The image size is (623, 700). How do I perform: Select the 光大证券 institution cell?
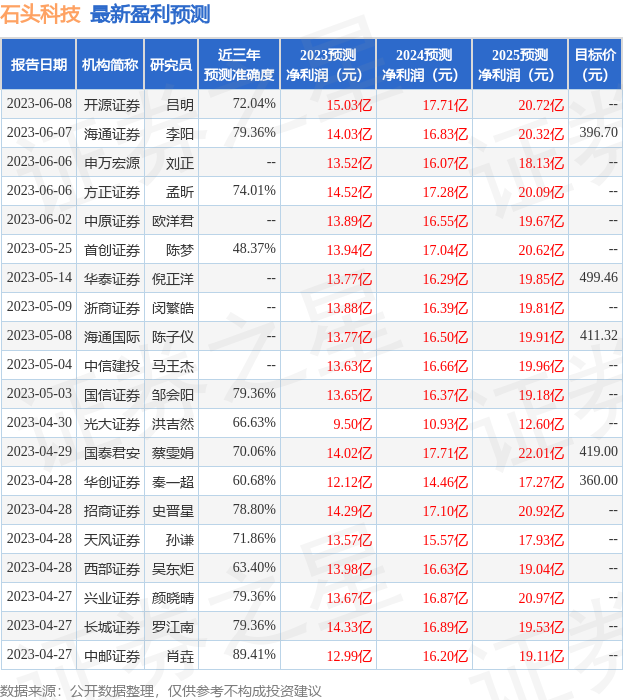112,424
